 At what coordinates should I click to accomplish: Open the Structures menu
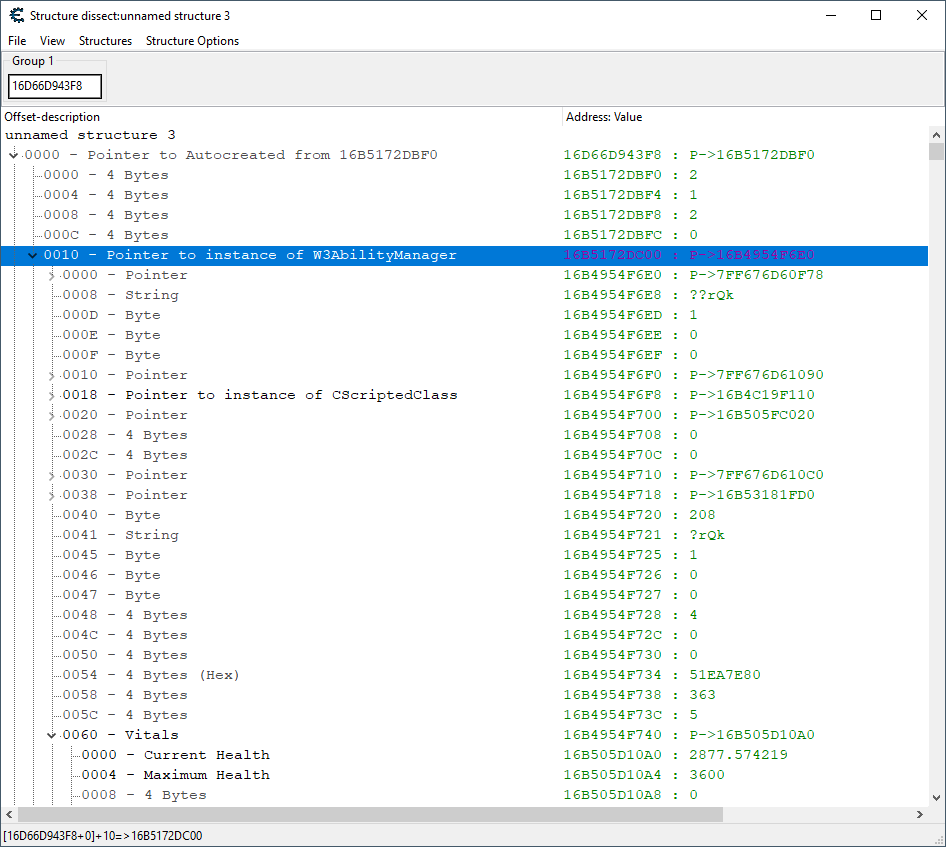click(x=105, y=41)
